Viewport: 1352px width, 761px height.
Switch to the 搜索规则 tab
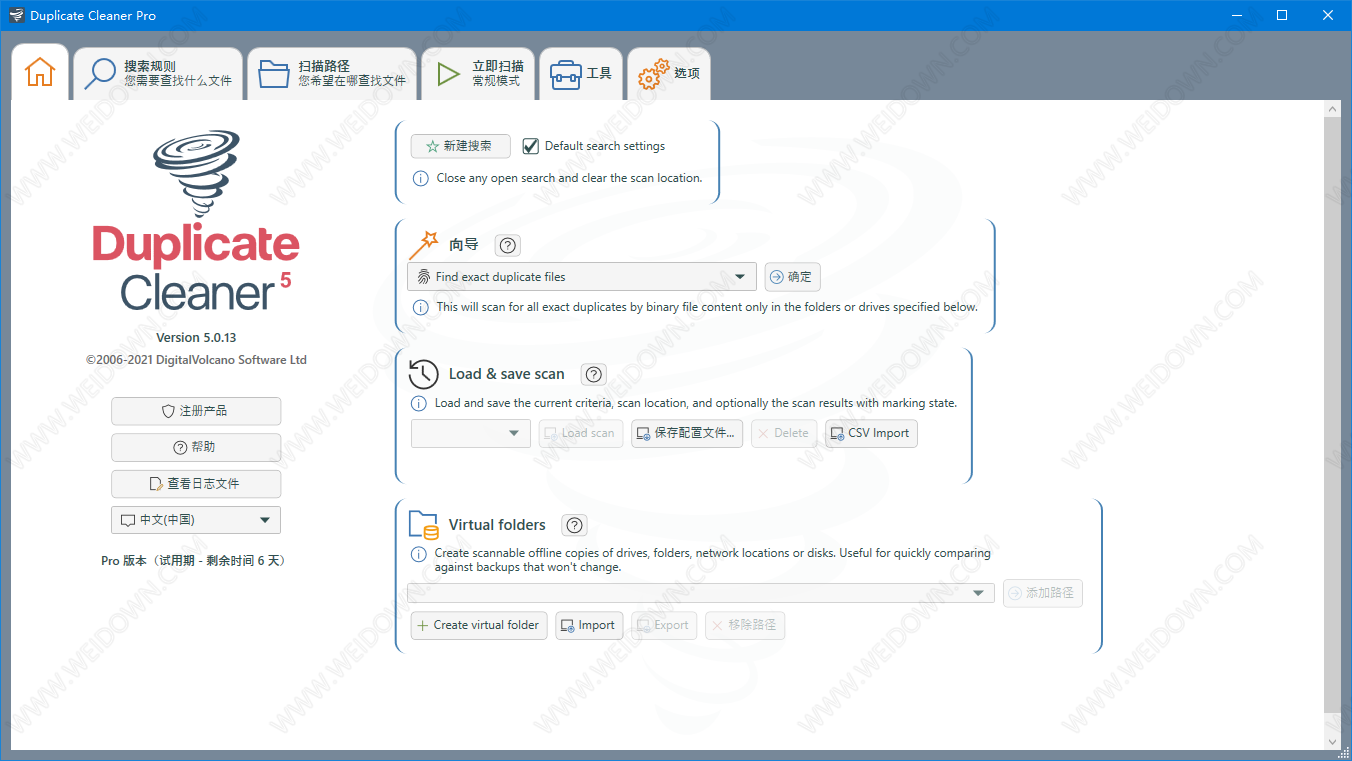click(158, 74)
